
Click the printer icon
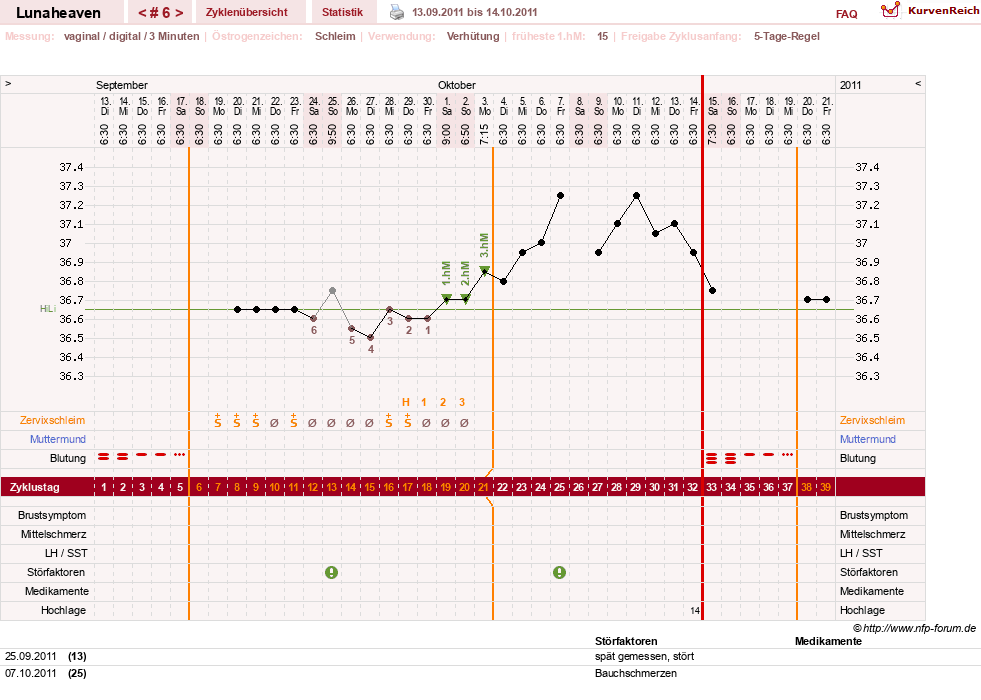click(x=397, y=12)
